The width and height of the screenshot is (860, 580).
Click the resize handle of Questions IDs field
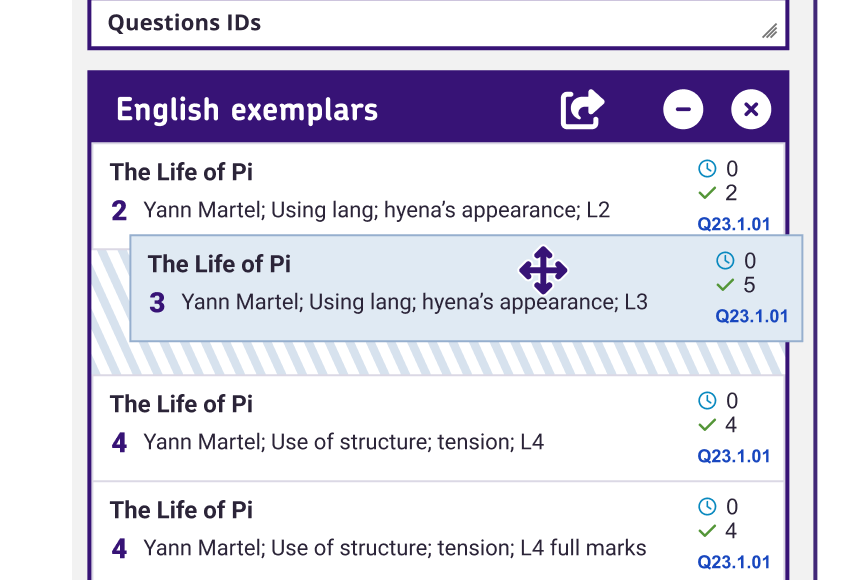pos(769,31)
